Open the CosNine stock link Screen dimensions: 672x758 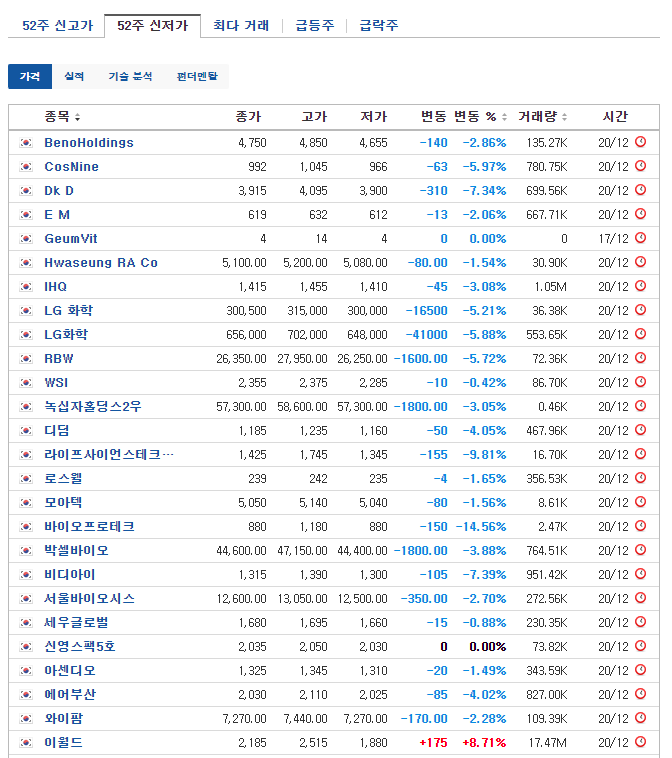point(72,167)
